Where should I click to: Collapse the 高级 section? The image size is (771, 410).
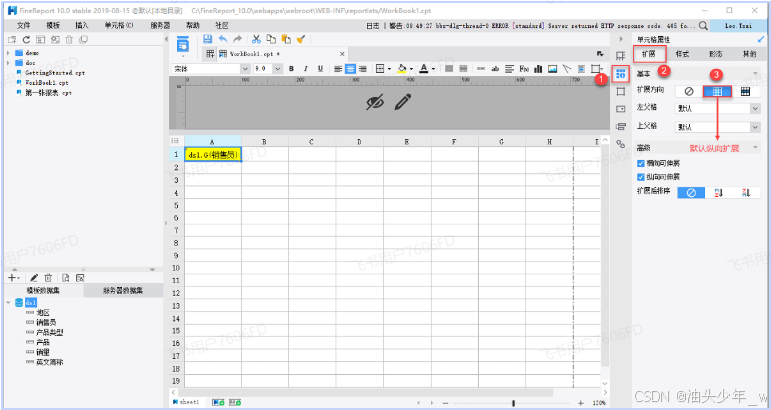(x=756, y=147)
